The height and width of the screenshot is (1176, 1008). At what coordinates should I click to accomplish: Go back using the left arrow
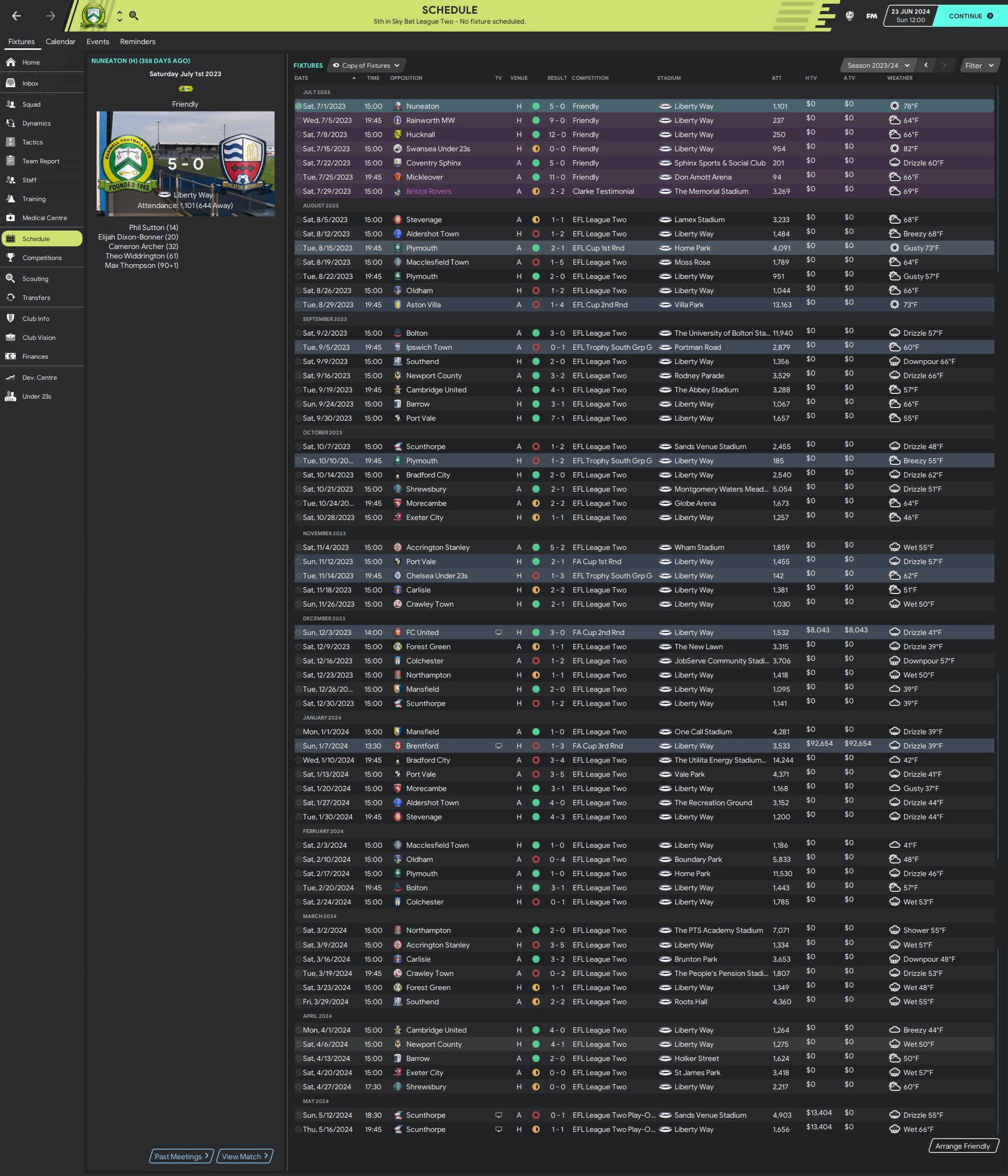click(16, 16)
